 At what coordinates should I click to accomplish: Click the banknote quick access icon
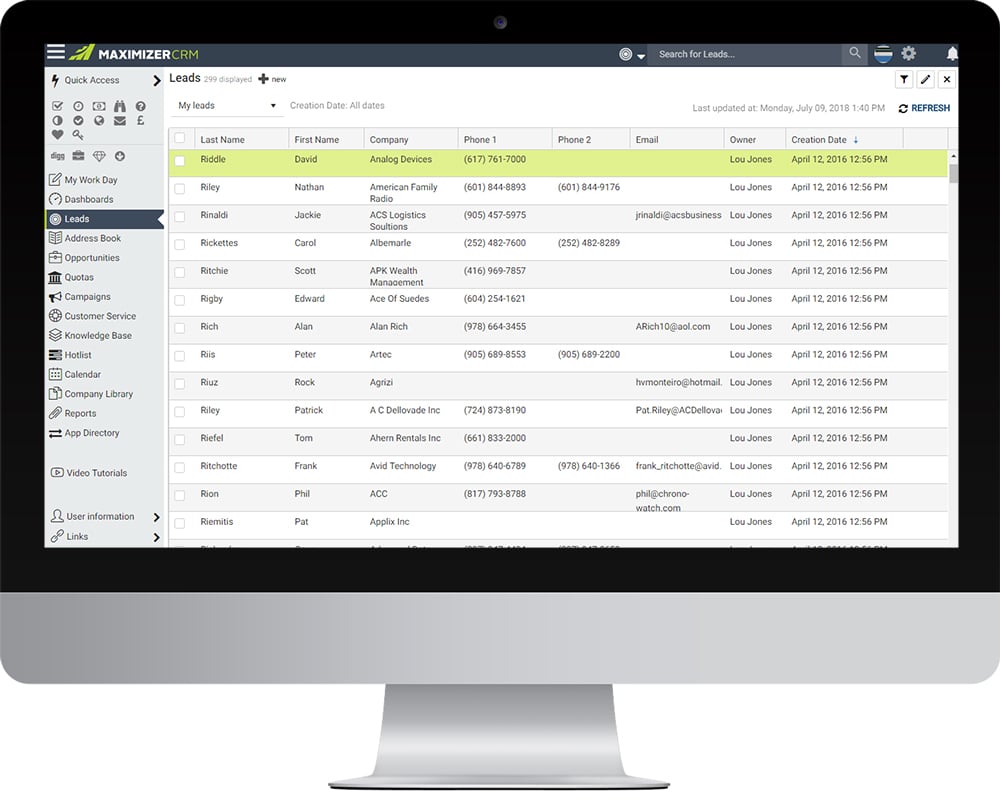coord(99,106)
